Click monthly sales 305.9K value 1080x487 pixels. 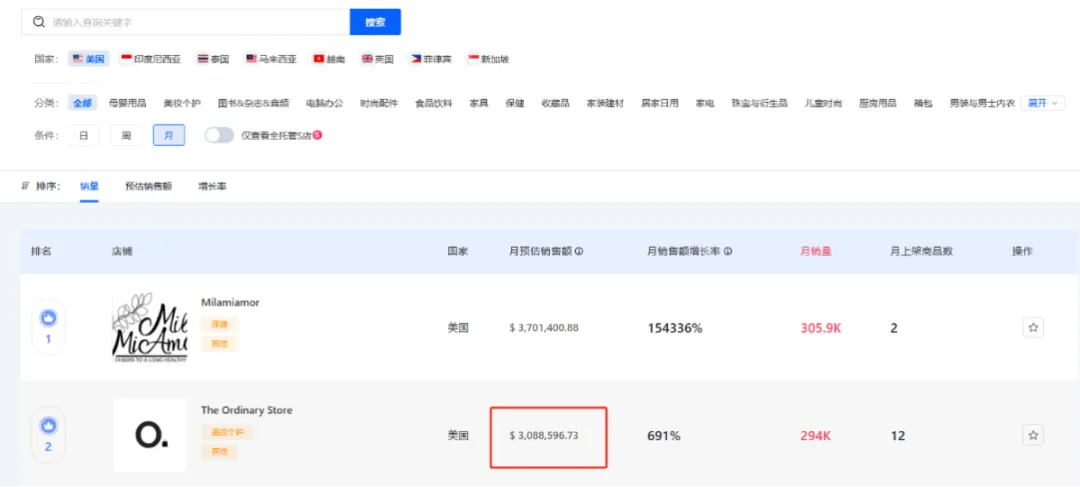coord(821,328)
